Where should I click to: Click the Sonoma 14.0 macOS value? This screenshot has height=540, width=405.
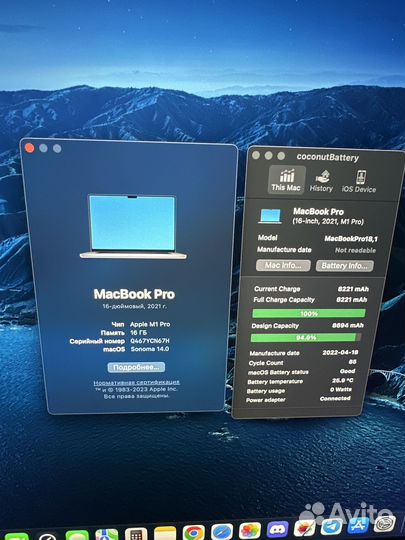point(149,349)
